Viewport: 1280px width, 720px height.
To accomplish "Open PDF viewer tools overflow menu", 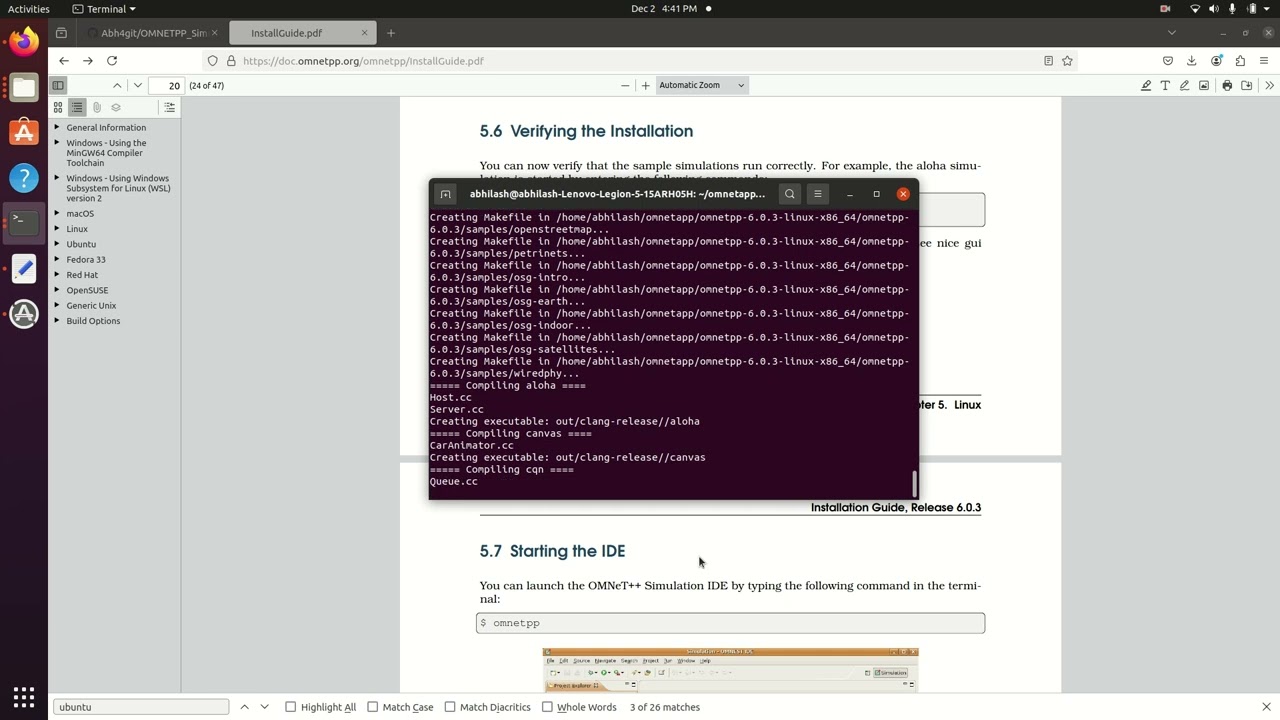I will click(1269, 85).
